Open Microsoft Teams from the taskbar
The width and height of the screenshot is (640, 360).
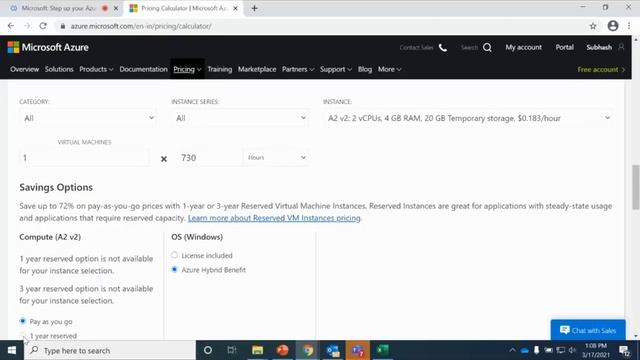(x=358, y=350)
